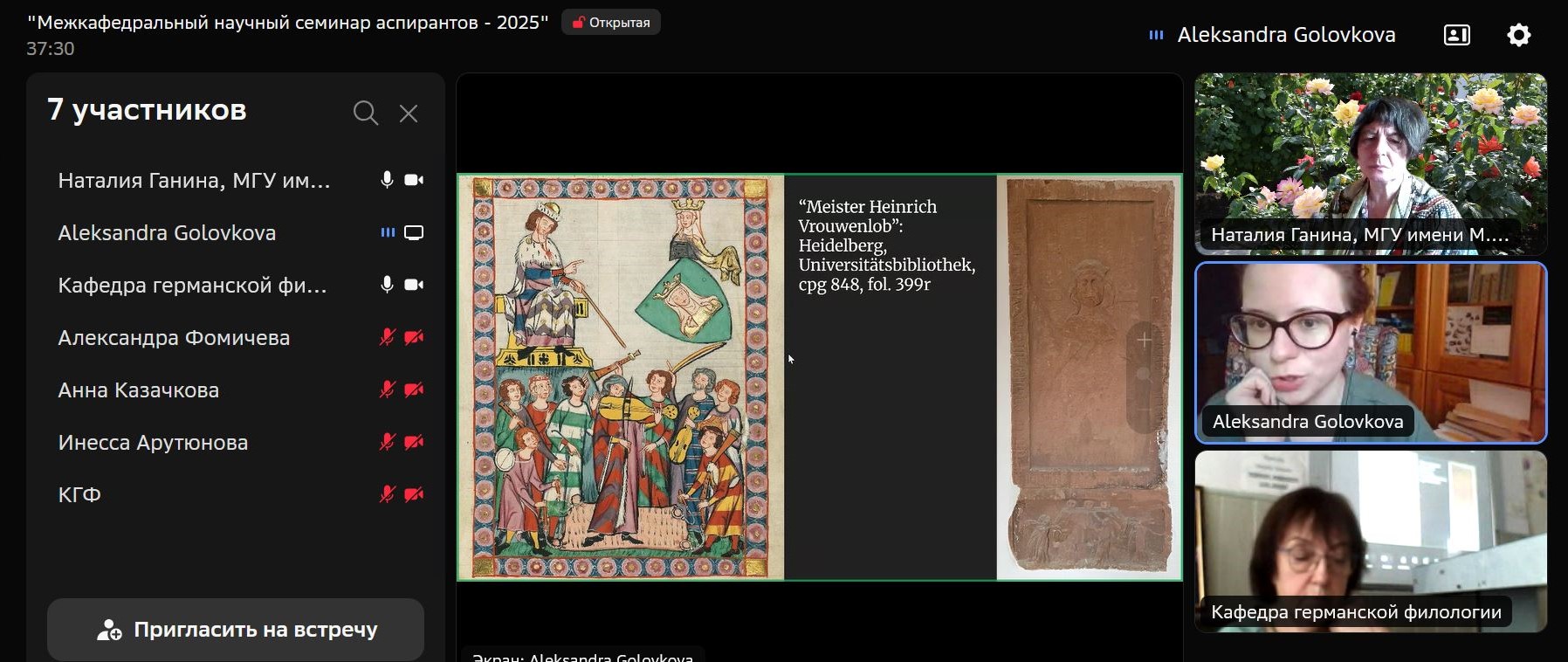Click microphone icon for Наталия Ганина
The height and width of the screenshot is (662, 1568).
coord(388,180)
